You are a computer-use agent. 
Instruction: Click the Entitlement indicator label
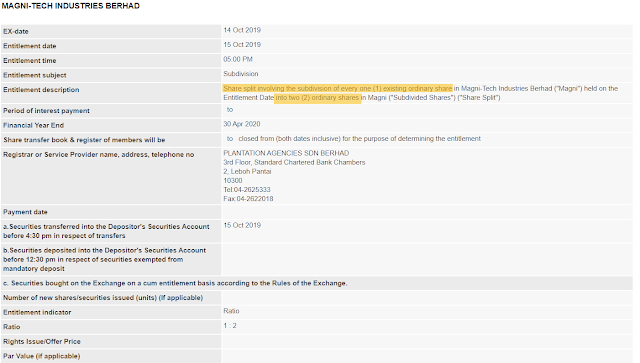pos(37,312)
